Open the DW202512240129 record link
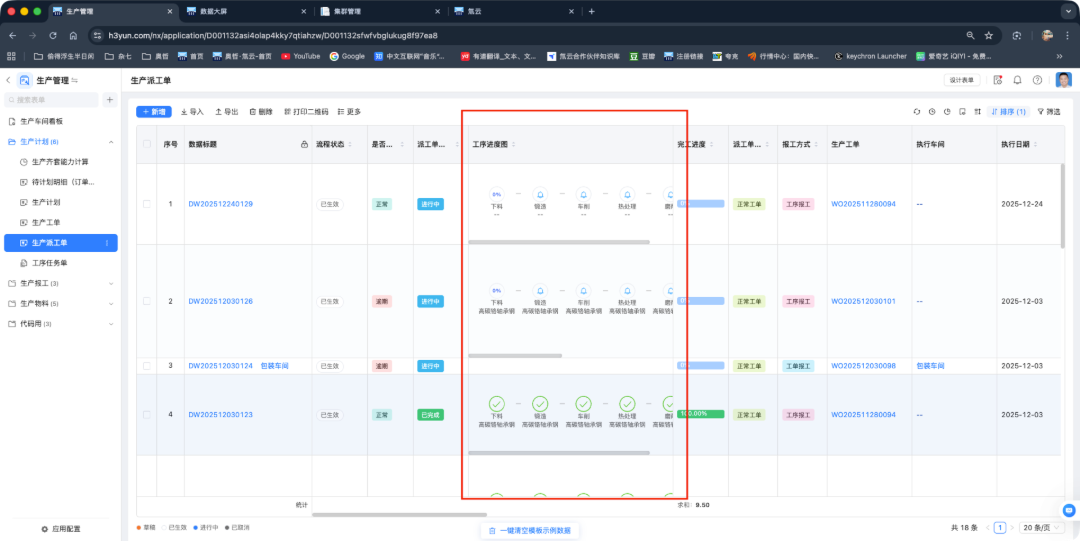This screenshot has height=541, width=1080. [220, 204]
